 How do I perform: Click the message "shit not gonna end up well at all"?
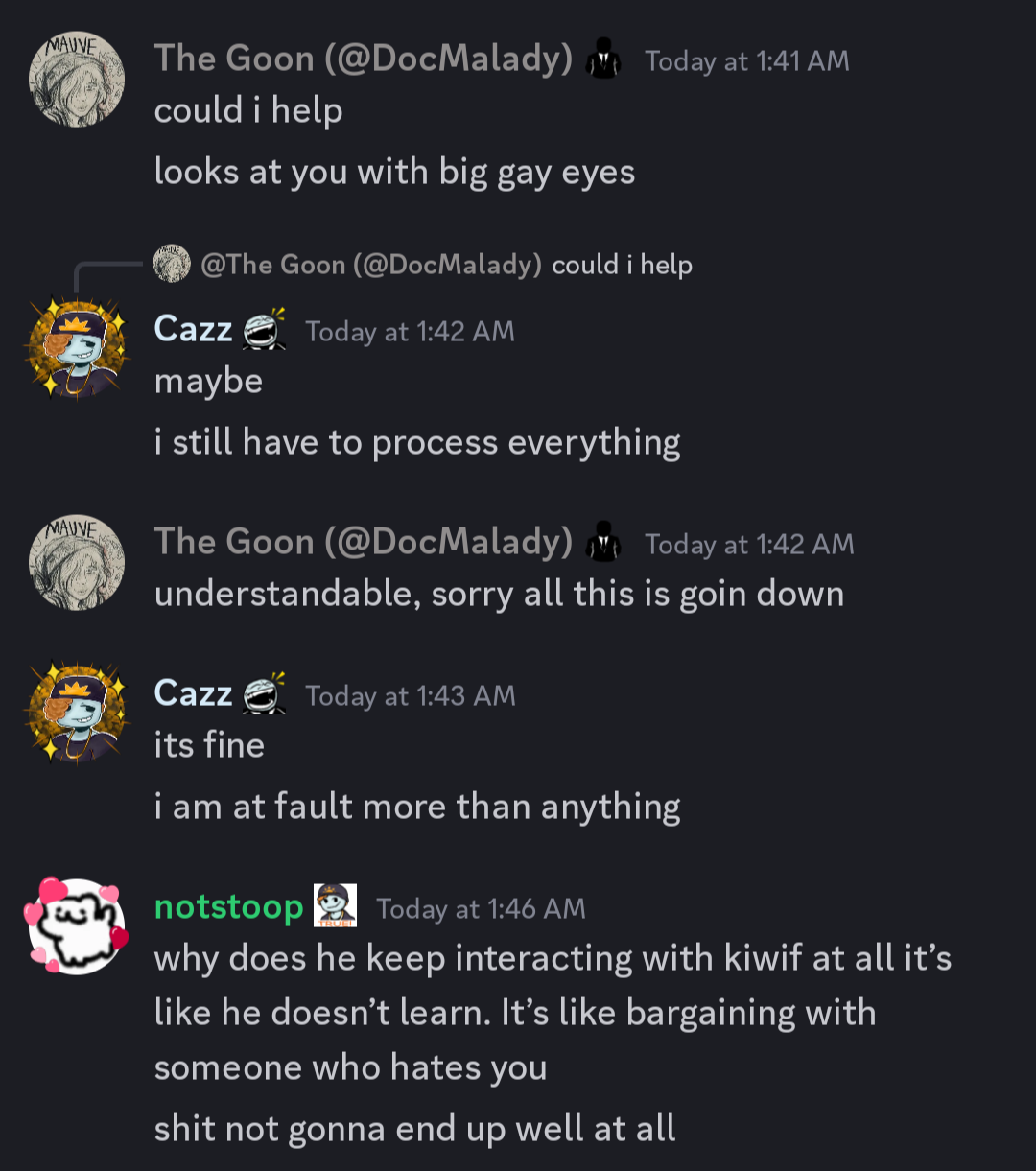[x=414, y=1128]
